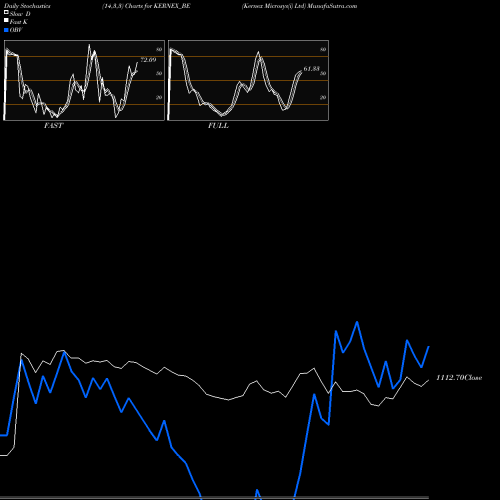Screen dimensions: 500x500
Task: Click the FAST stochastic chart thumbnail
Action: tap(84, 80)
